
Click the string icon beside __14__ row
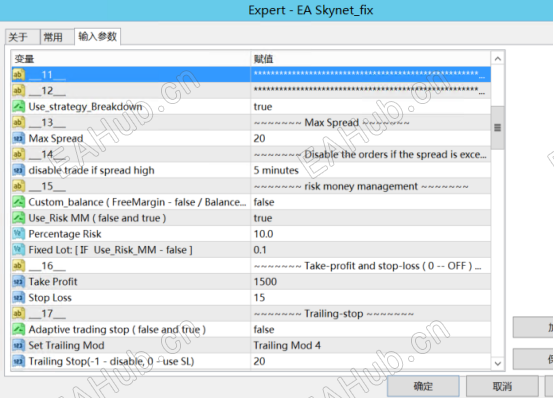[18, 154]
